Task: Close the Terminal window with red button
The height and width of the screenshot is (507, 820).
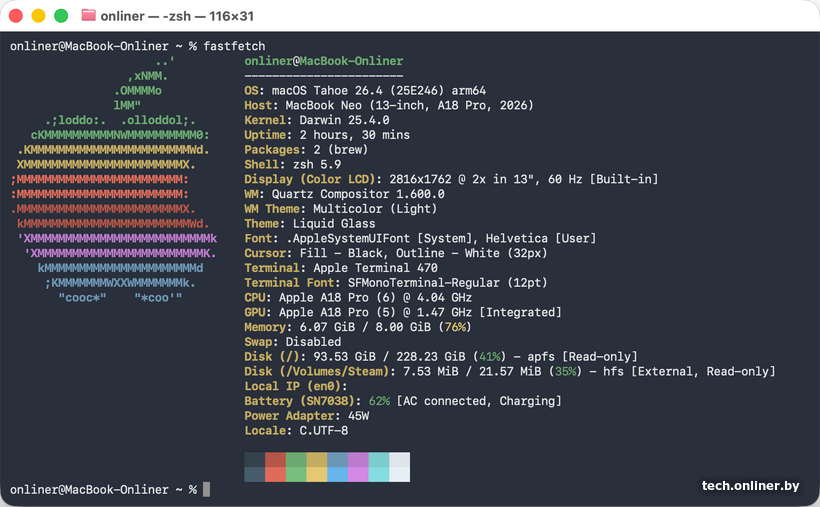Action: pyautogui.click(x=16, y=16)
